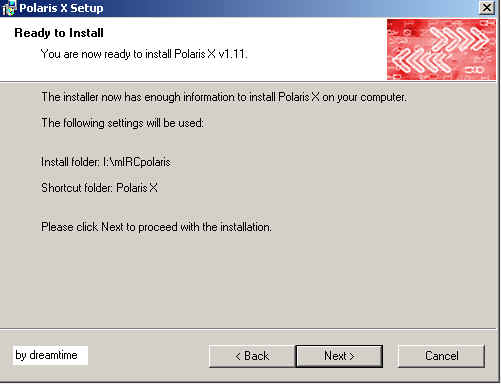Click the left-pointing chevrons in the banner
The width and height of the screenshot is (501, 384).
click(421, 61)
